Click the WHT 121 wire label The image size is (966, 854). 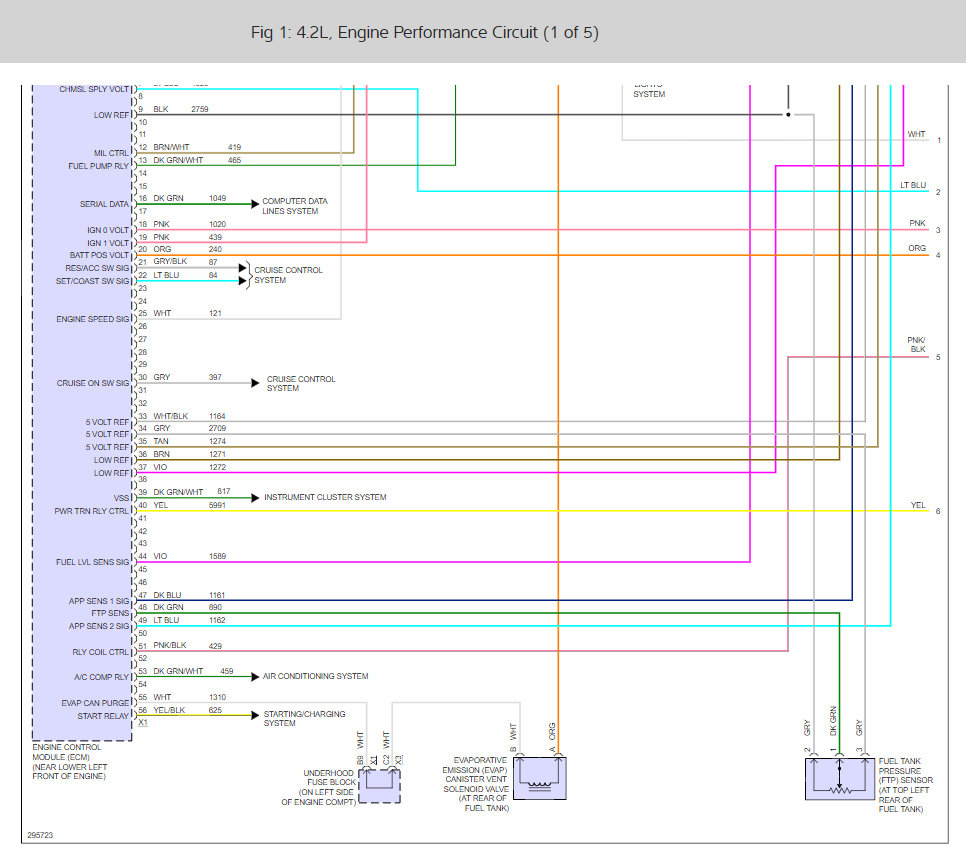click(187, 313)
